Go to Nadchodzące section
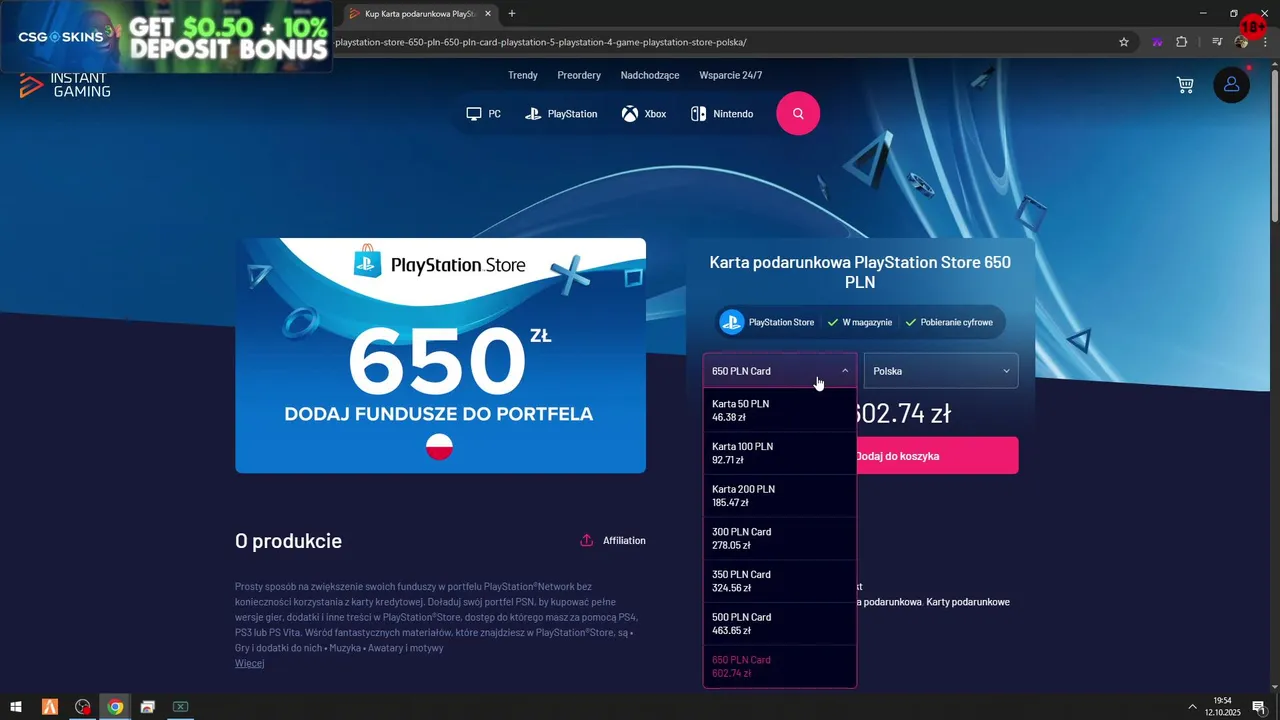Viewport: 1280px width, 720px height. click(650, 75)
